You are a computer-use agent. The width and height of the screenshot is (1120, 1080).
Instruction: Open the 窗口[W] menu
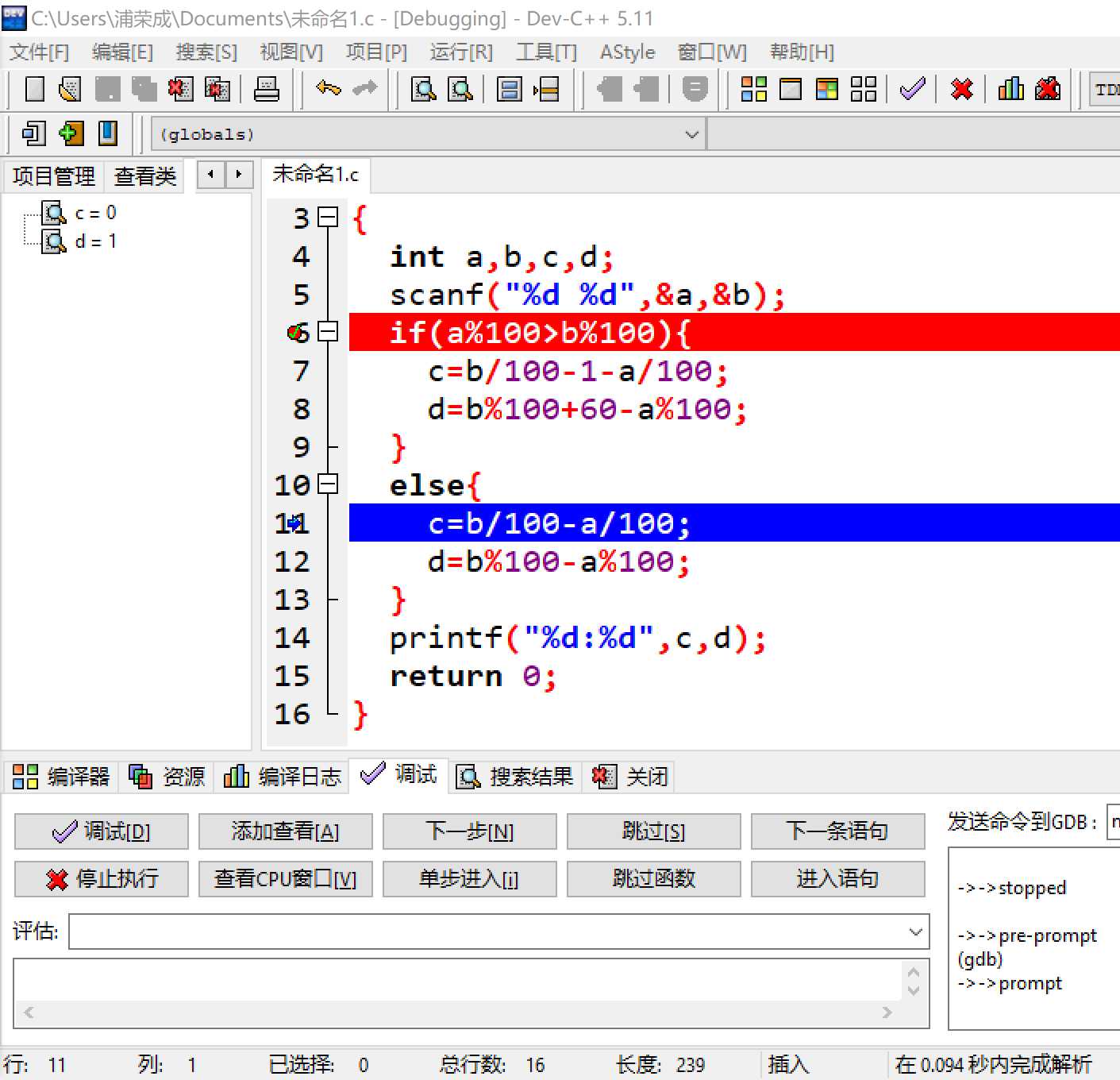712,52
